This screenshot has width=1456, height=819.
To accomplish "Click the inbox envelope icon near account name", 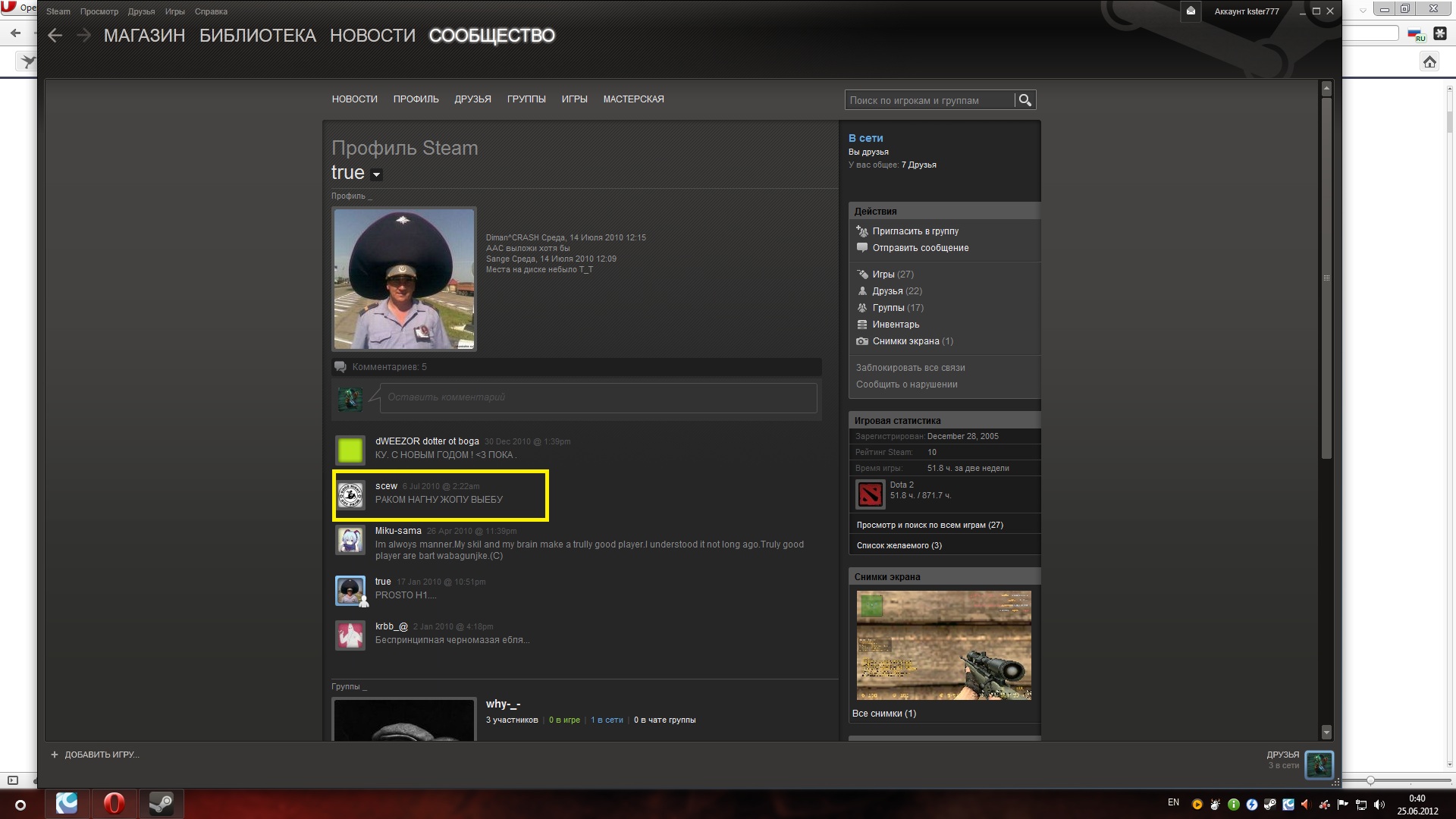I will pos(1191,11).
